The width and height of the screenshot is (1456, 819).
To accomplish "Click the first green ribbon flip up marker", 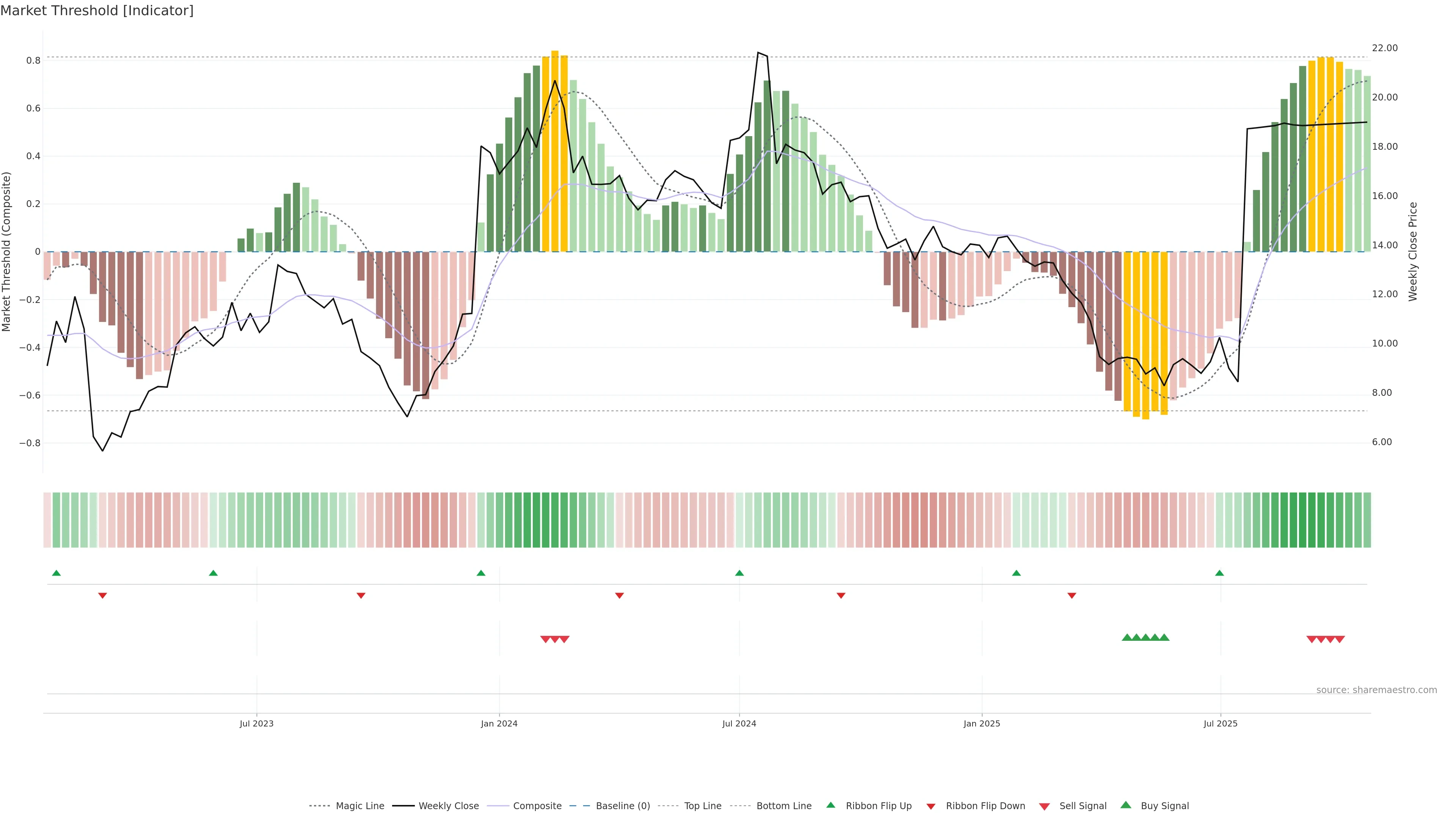I will [56, 573].
